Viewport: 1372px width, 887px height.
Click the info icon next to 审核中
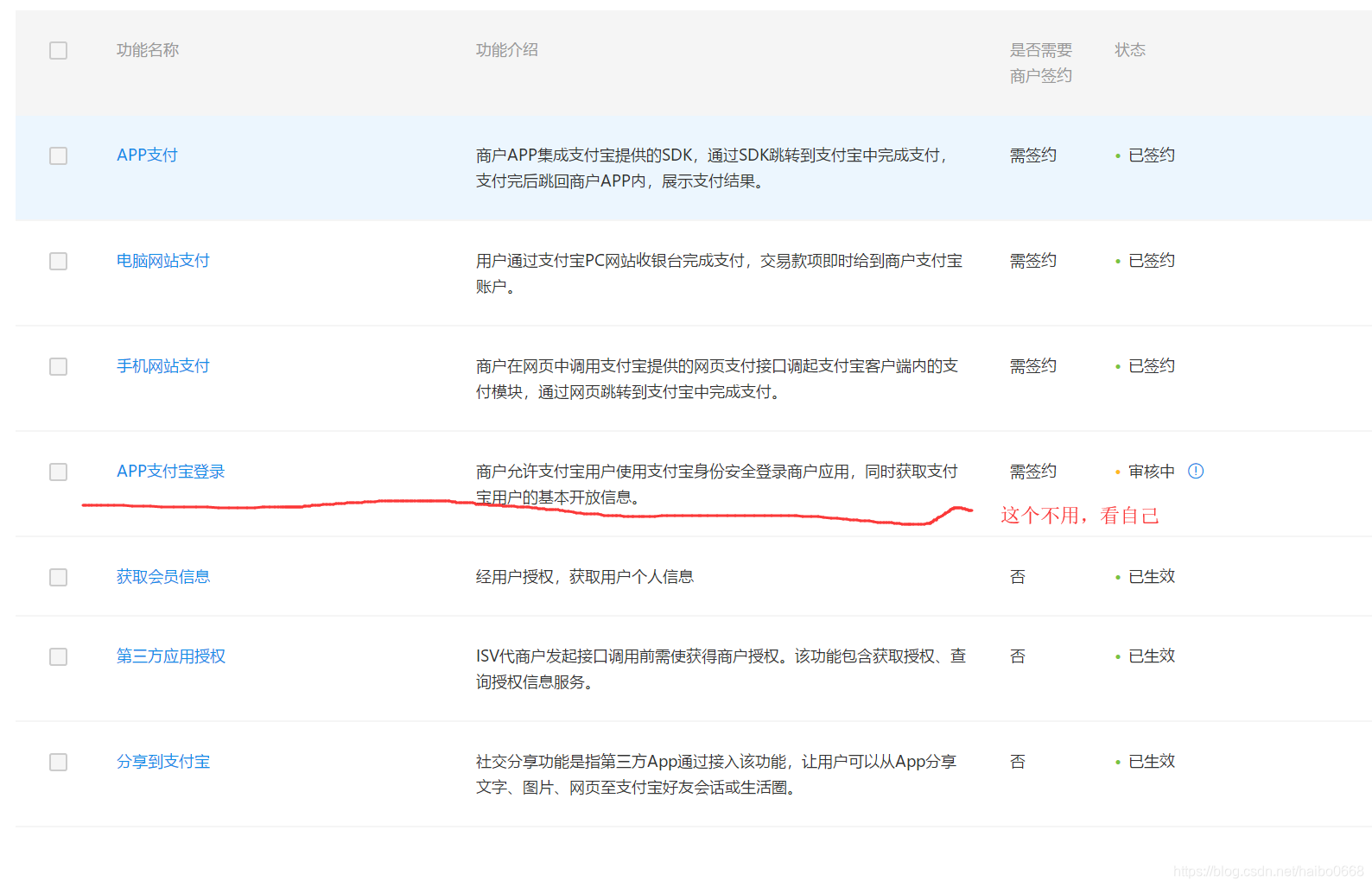point(1196,471)
